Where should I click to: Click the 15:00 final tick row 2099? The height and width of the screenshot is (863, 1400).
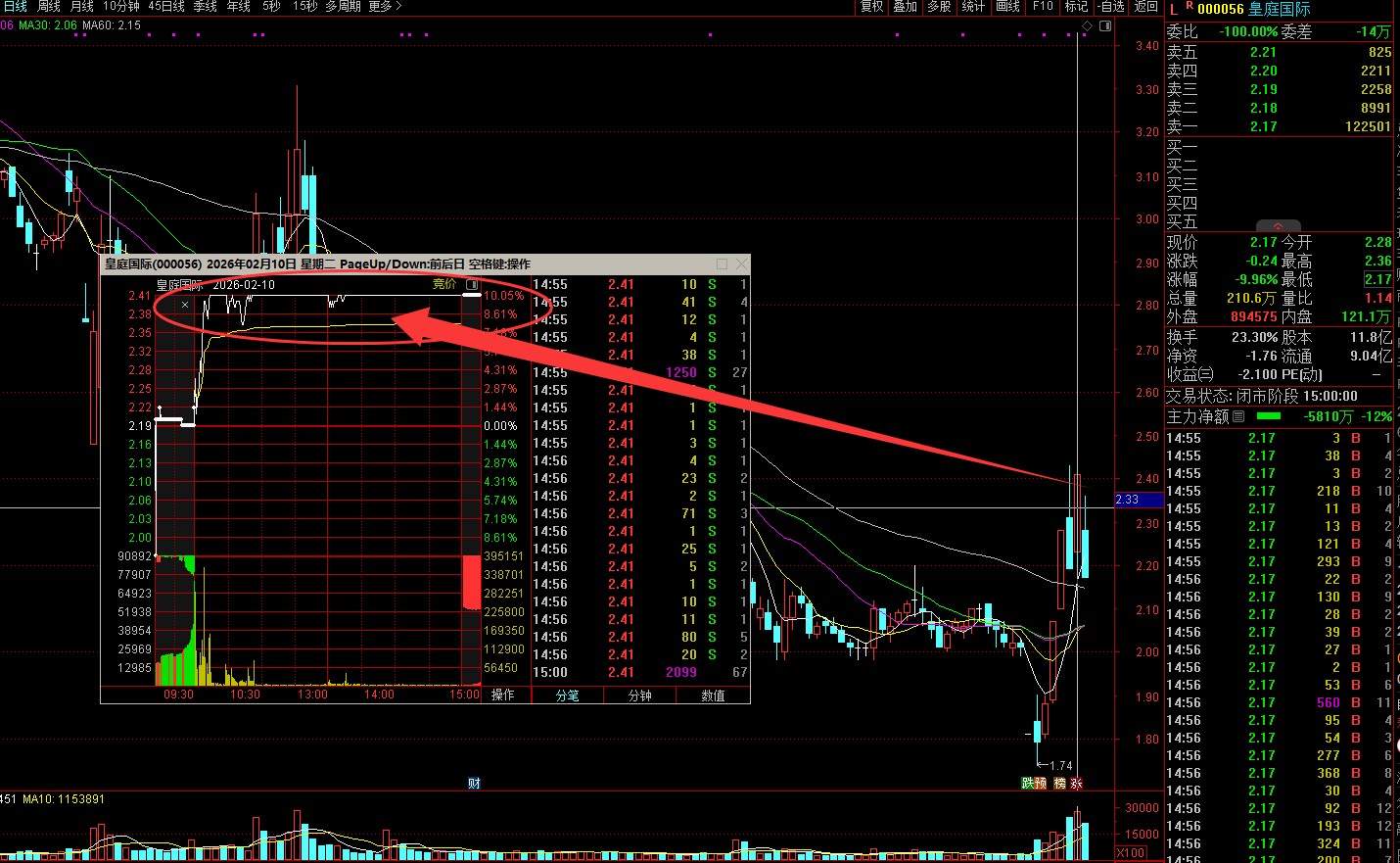coord(640,672)
